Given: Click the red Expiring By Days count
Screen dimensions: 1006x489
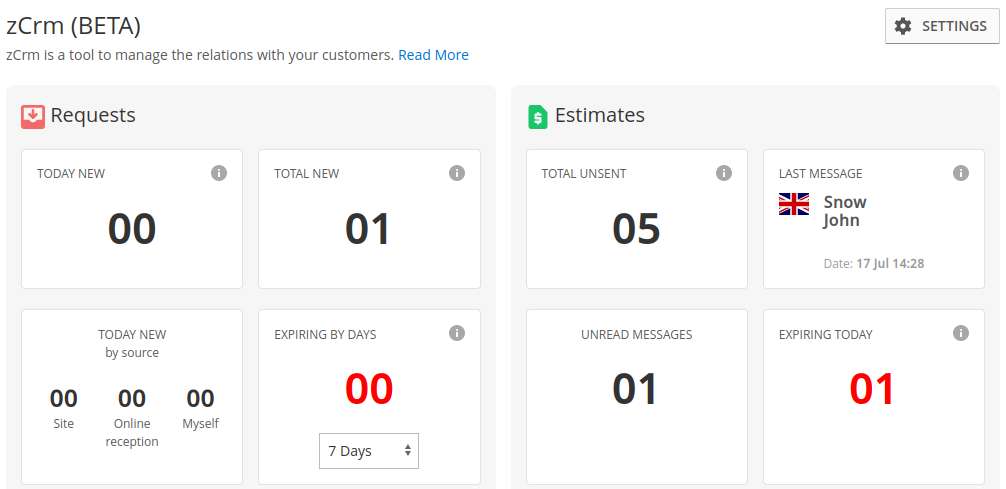Looking at the screenshot, I should point(368,389).
